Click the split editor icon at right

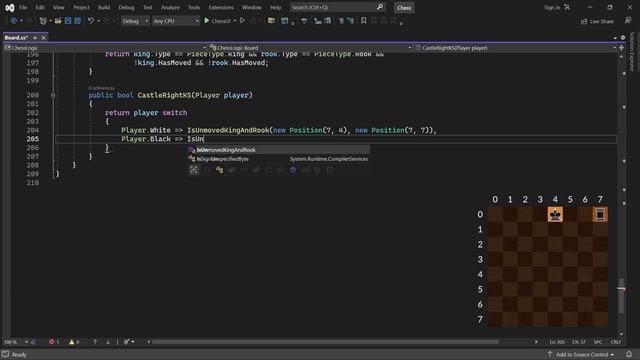pyautogui.click(x=621, y=48)
